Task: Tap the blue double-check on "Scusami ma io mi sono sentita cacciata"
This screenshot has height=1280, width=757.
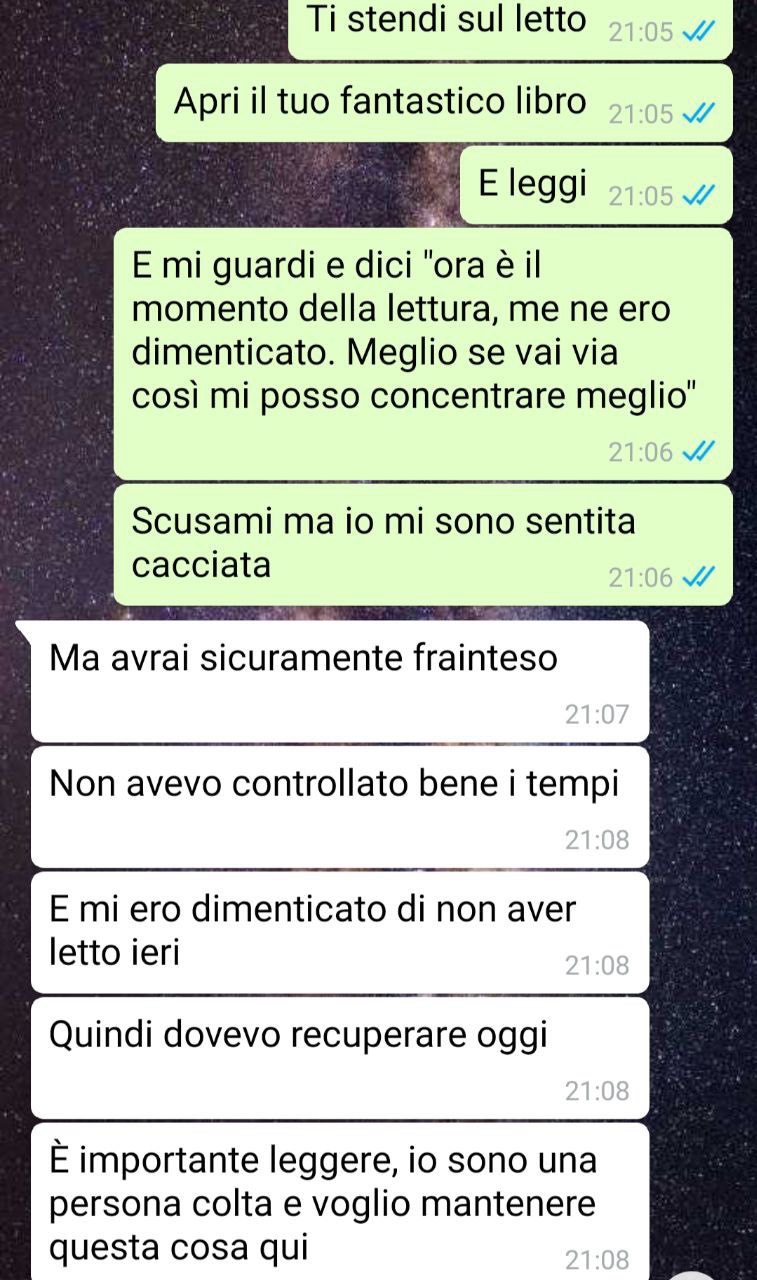Action: tap(698, 577)
